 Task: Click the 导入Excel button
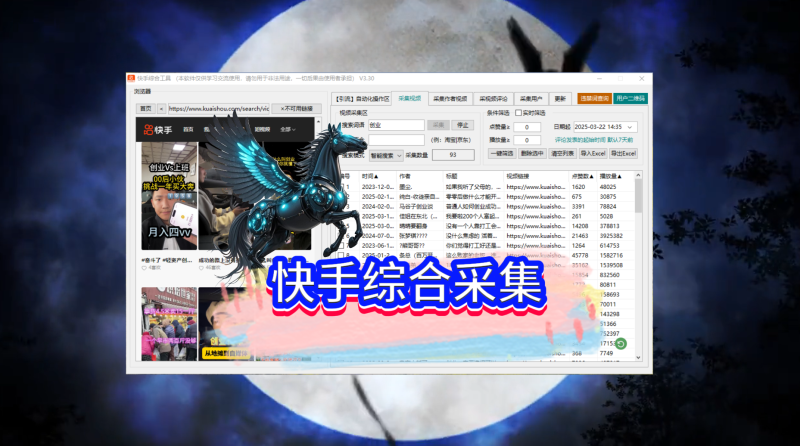593,154
